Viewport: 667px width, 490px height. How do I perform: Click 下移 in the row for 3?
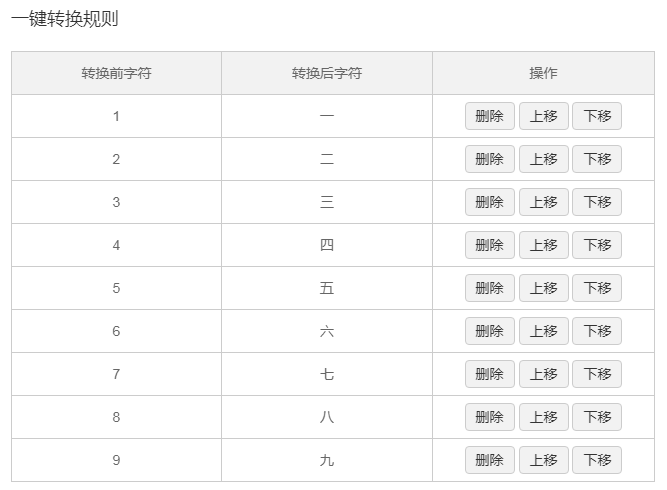point(597,202)
